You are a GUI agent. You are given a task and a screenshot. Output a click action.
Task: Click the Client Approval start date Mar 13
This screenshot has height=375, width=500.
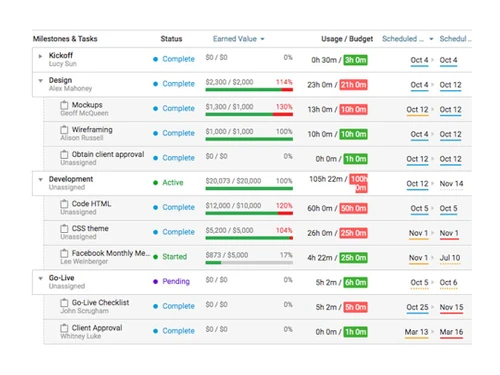416,332
